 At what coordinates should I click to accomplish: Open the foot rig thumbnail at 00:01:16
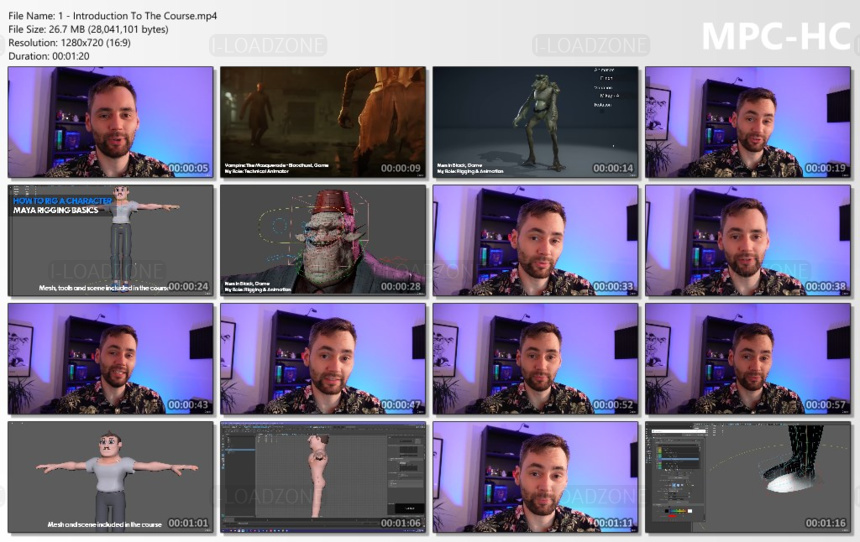[748, 477]
